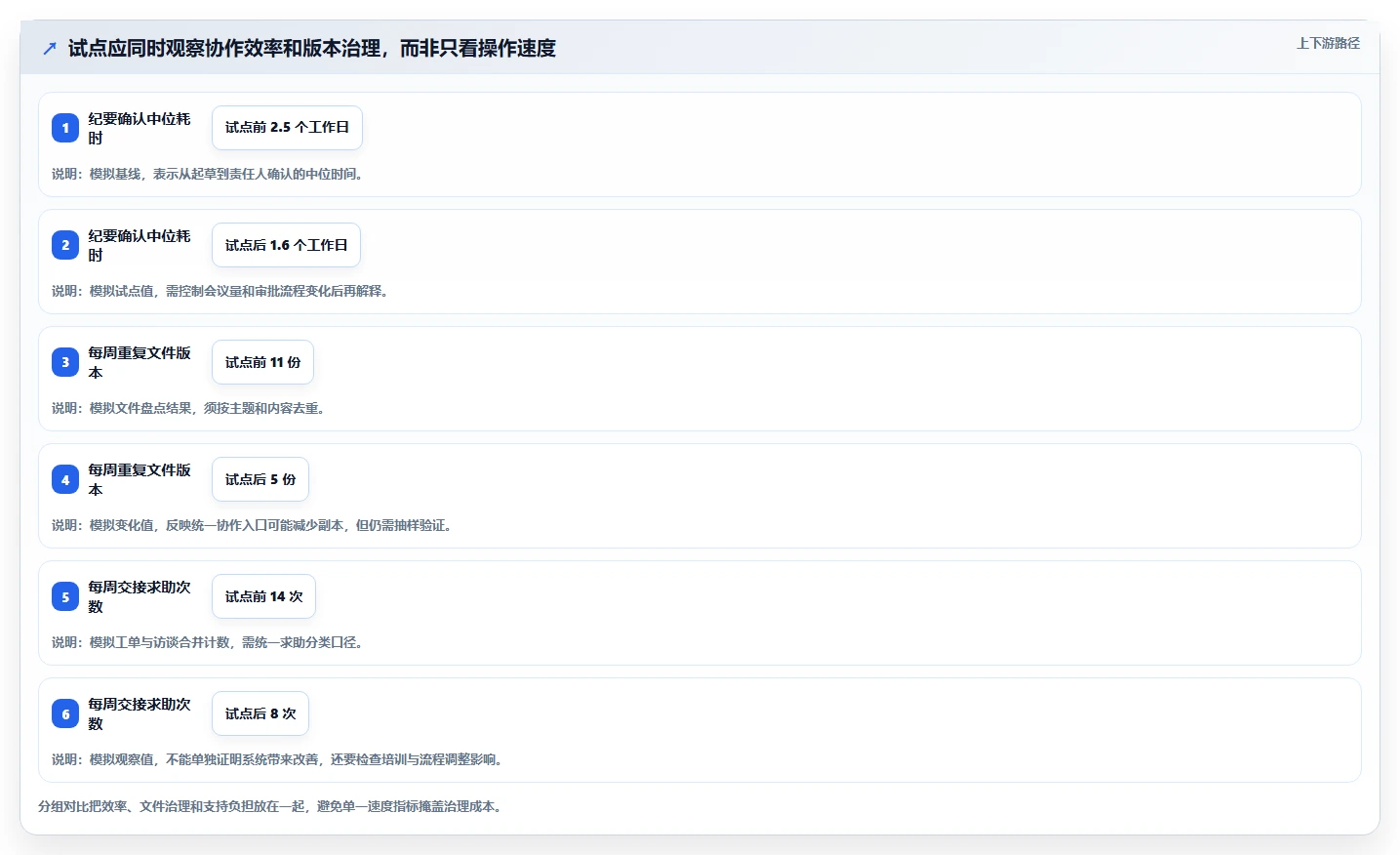Click the note 说明：模拟文件盘点结果，须按主题和内容去重
Screen dimensions: 1400x855
(x=188, y=408)
